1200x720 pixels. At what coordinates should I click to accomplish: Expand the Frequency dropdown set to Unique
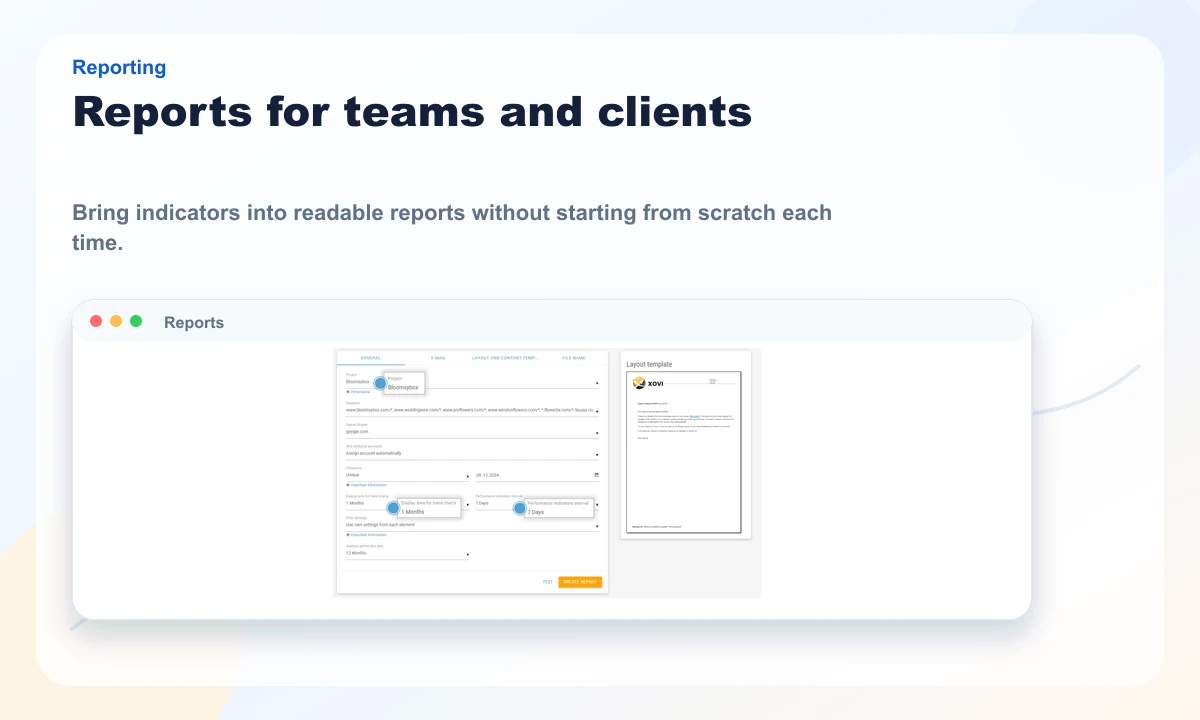pyautogui.click(x=407, y=476)
